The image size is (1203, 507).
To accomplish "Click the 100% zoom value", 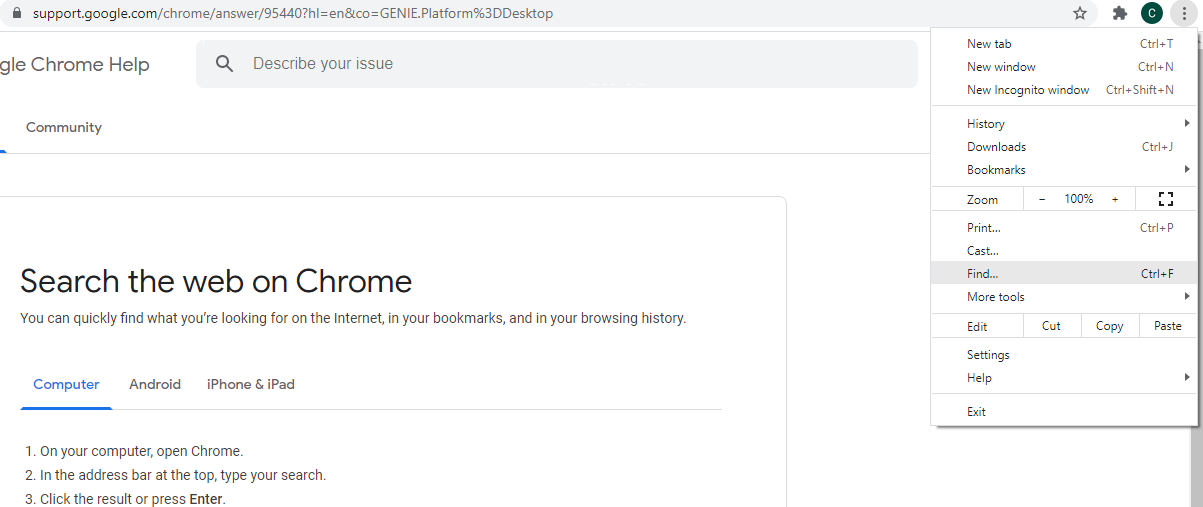I will (x=1078, y=199).
